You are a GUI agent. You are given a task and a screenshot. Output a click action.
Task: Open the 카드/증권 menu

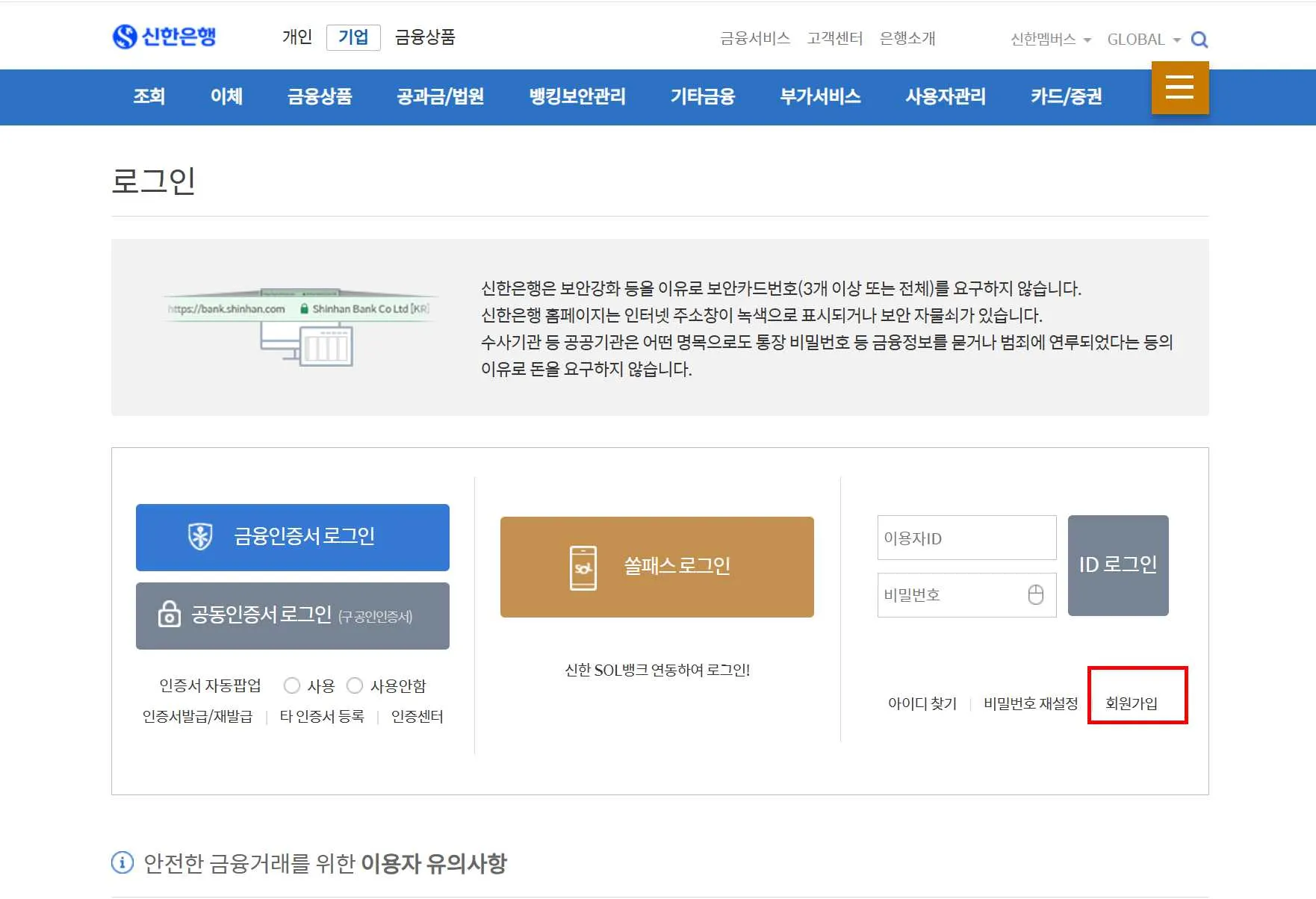[1067, 96]
